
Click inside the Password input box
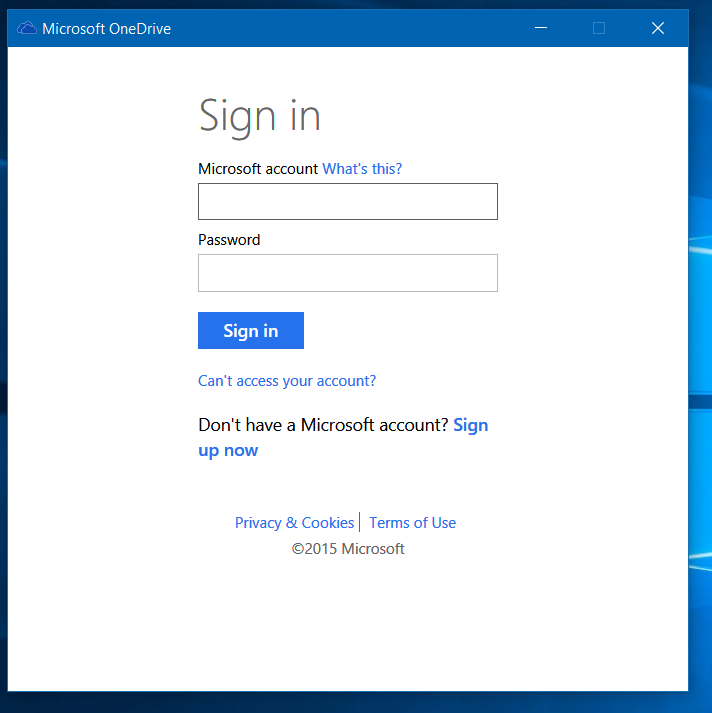click(347, 273)
